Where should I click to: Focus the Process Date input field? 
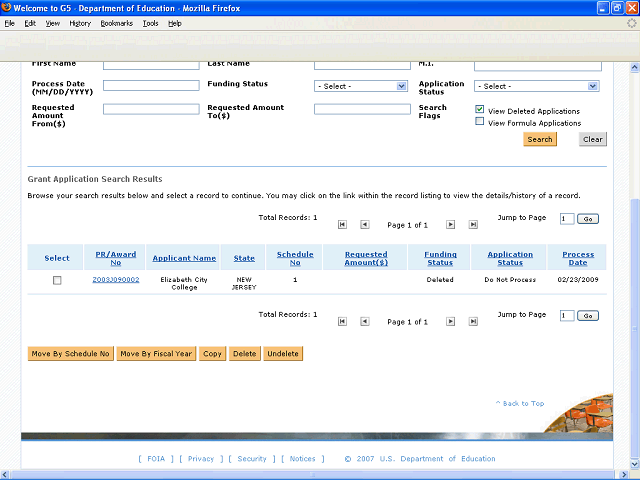tap(151, 85)
